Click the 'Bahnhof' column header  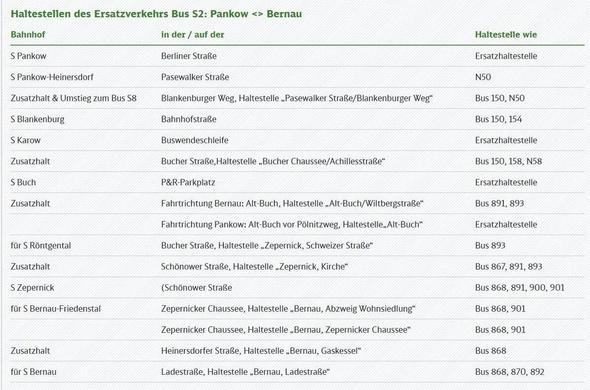(x=28, y=35)
